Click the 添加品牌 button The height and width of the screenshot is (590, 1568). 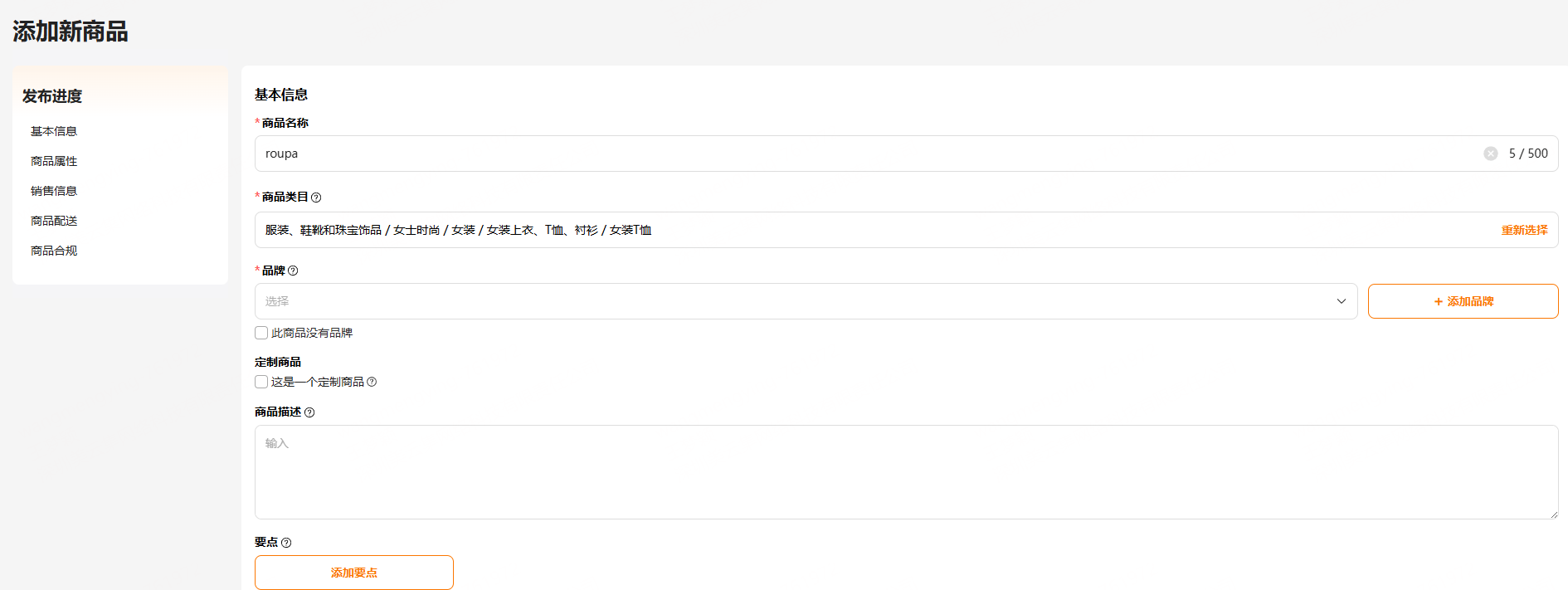pyautogui.click(x=1463, y=301)
